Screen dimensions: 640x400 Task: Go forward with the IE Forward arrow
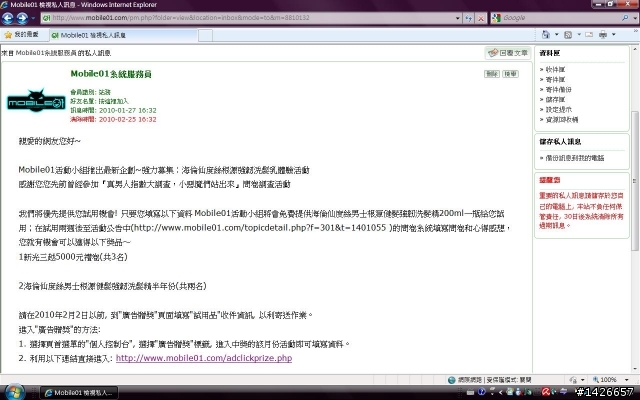(x=22, y=18)
